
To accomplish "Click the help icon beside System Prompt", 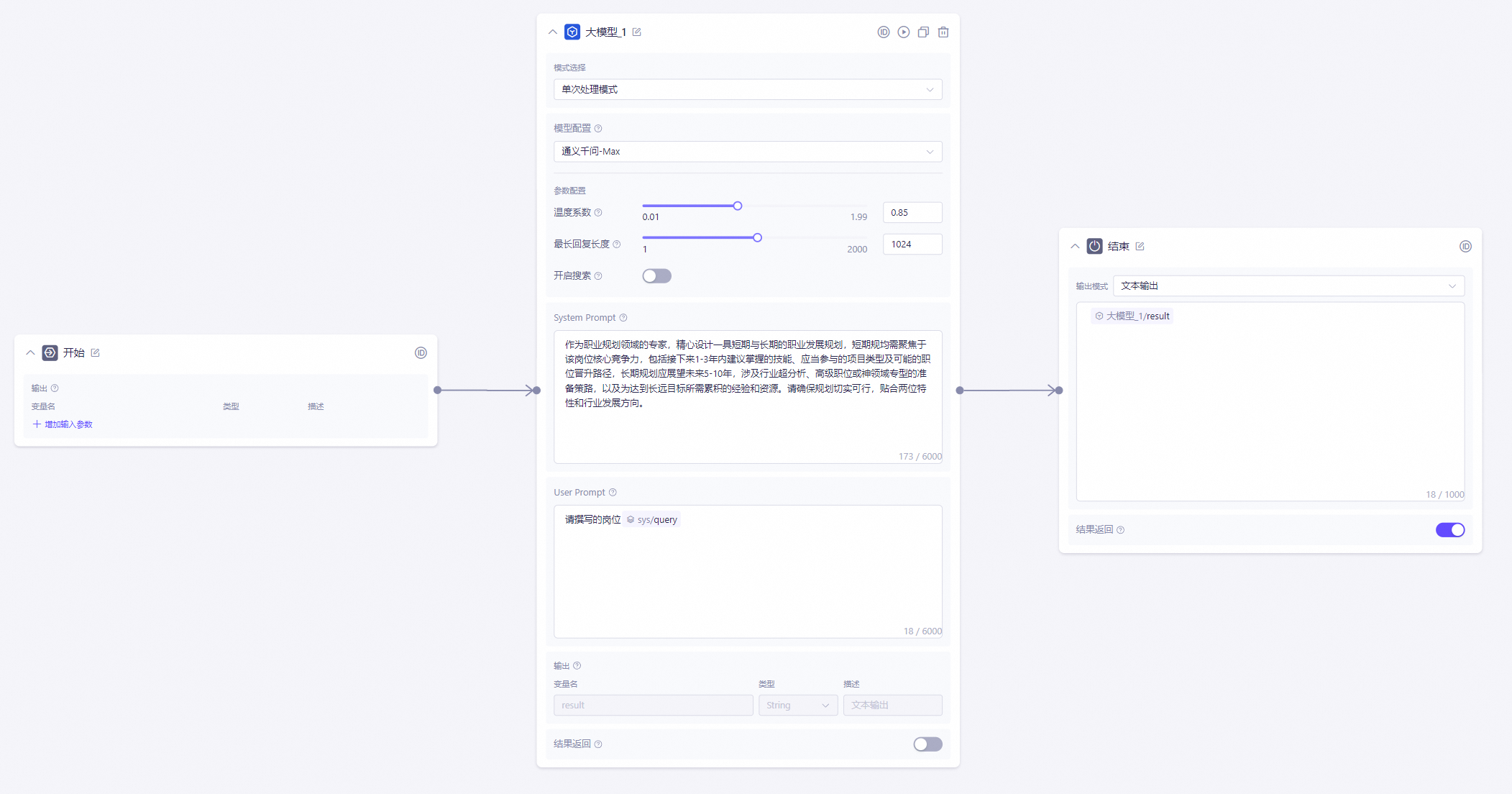I will pyautogui.click(x=623, y=318).
